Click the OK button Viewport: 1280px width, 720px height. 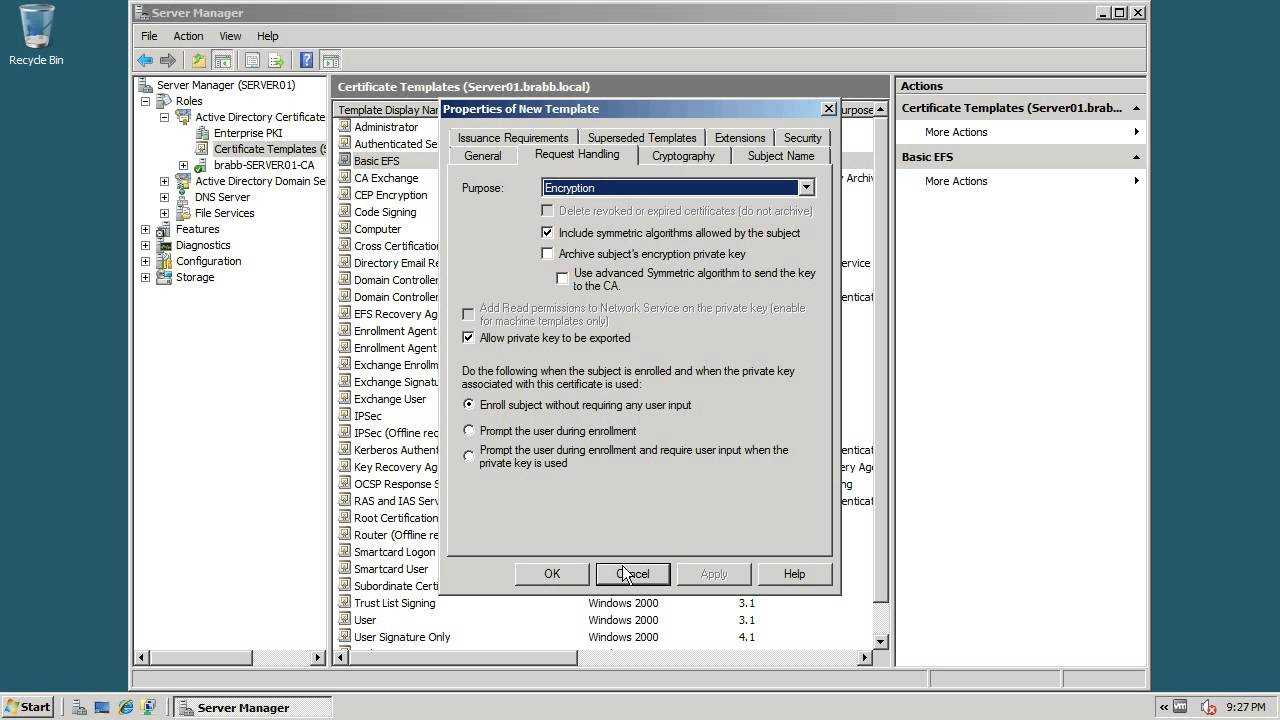(x=552, y=574)
